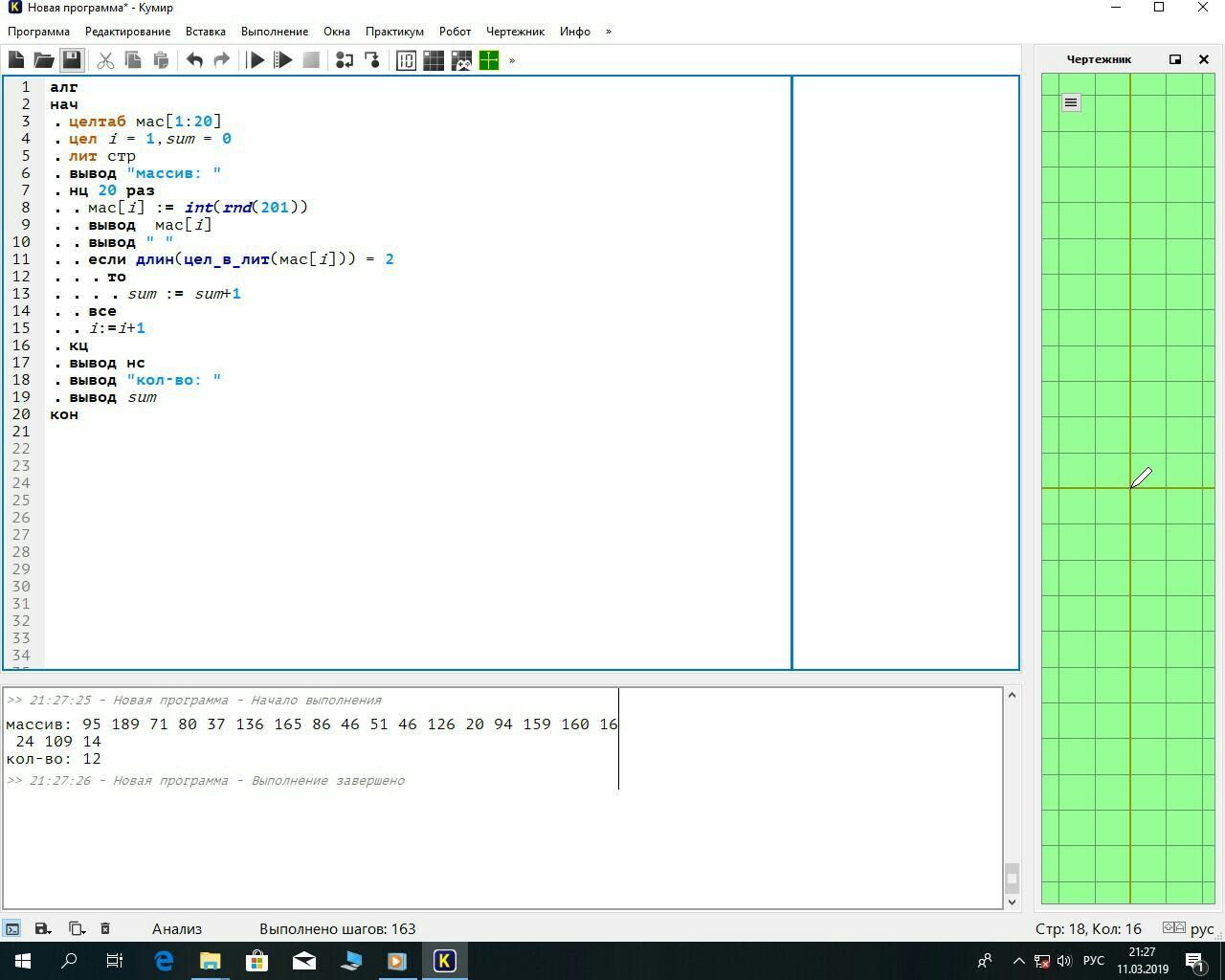Click the Clear console trash icon

[x=105, y=928]
